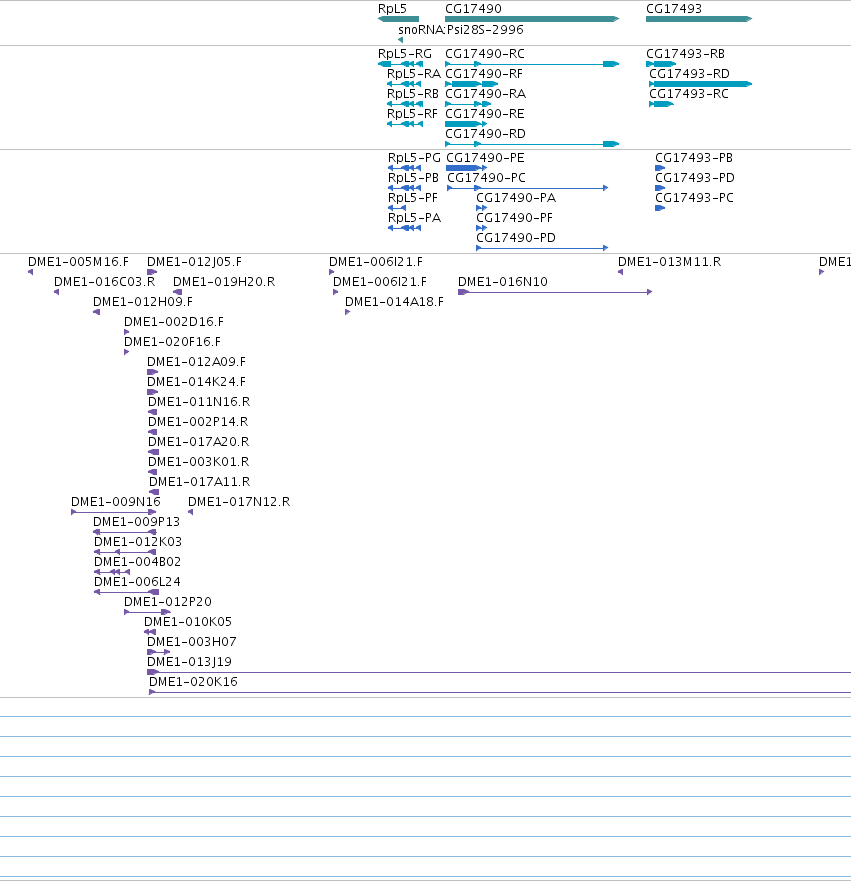Select feature DME1-011N16.R
The height and width of the screenshot is (881, 851).
tap(199, 402)
